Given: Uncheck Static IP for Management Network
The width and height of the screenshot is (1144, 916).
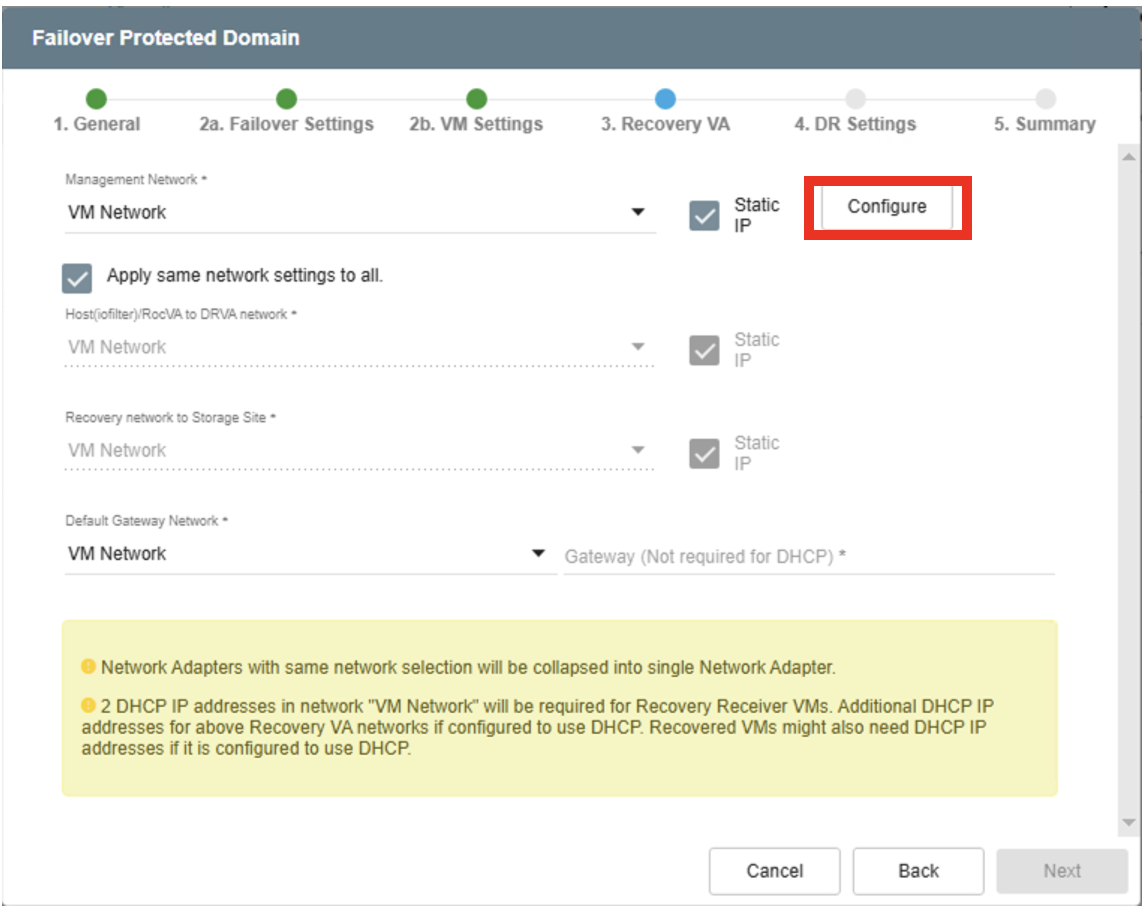Looking at the screenshot, I should click(x=704, y=215).
